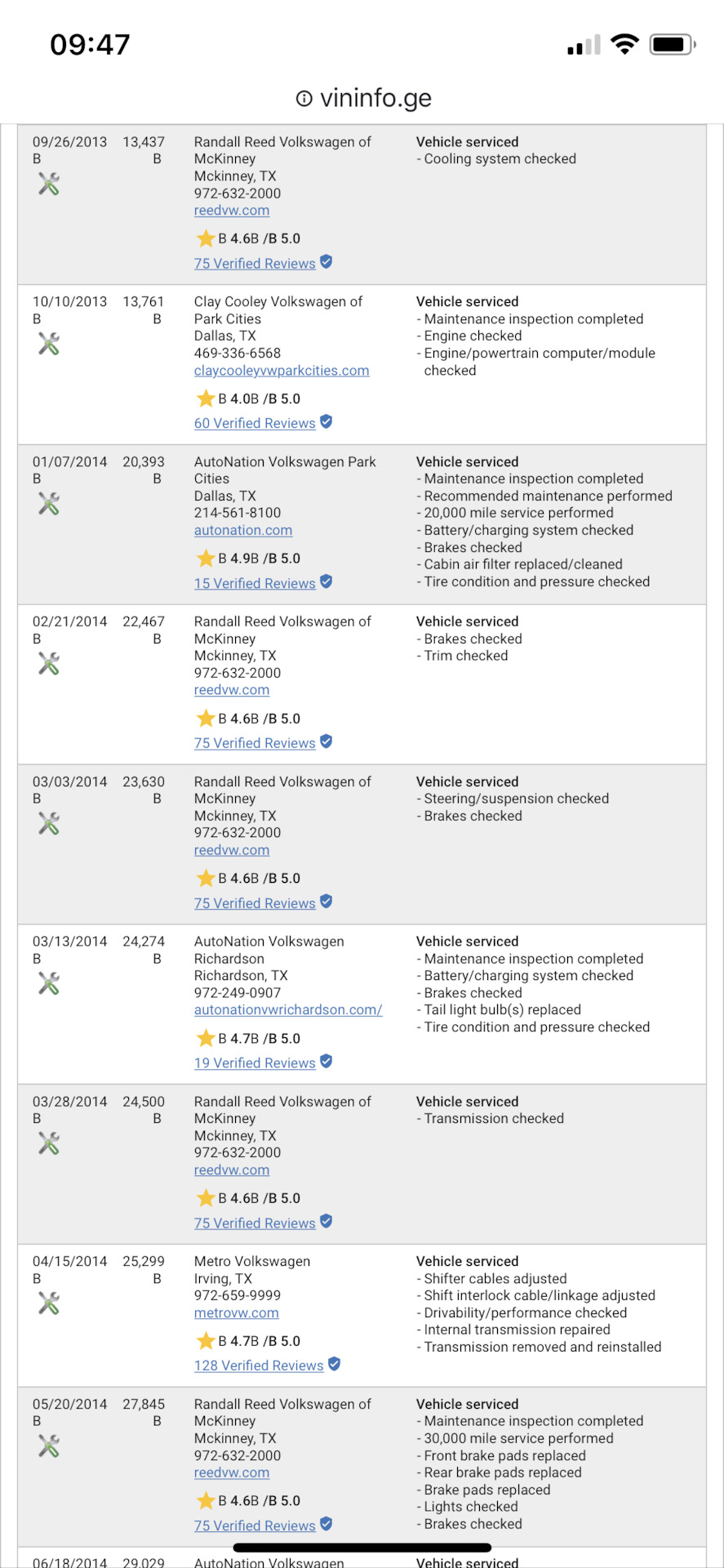
Task: Open the autonation.com dealer link
Action: 243,530
